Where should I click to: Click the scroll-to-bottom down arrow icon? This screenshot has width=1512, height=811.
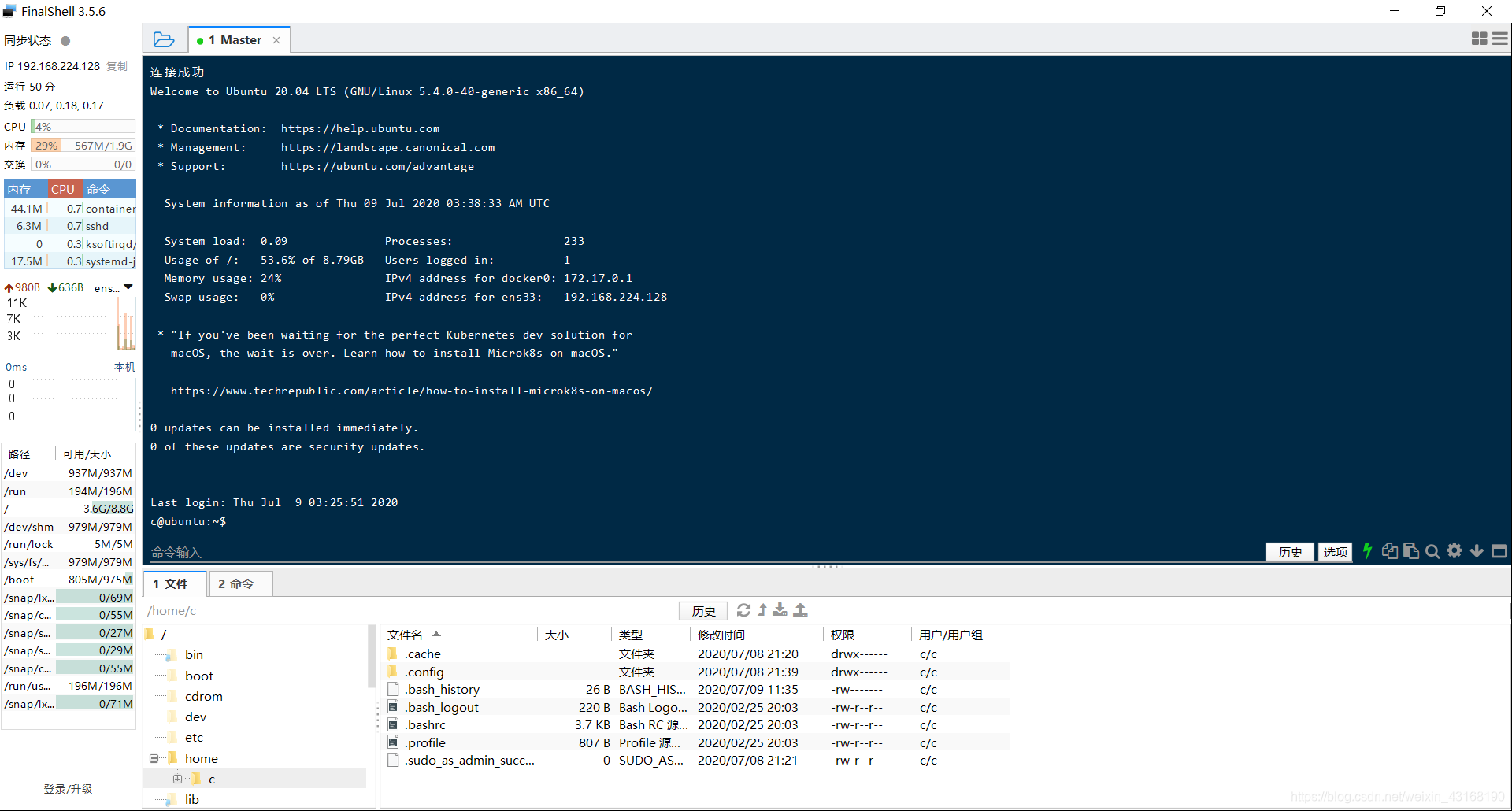pos(1477,551)
